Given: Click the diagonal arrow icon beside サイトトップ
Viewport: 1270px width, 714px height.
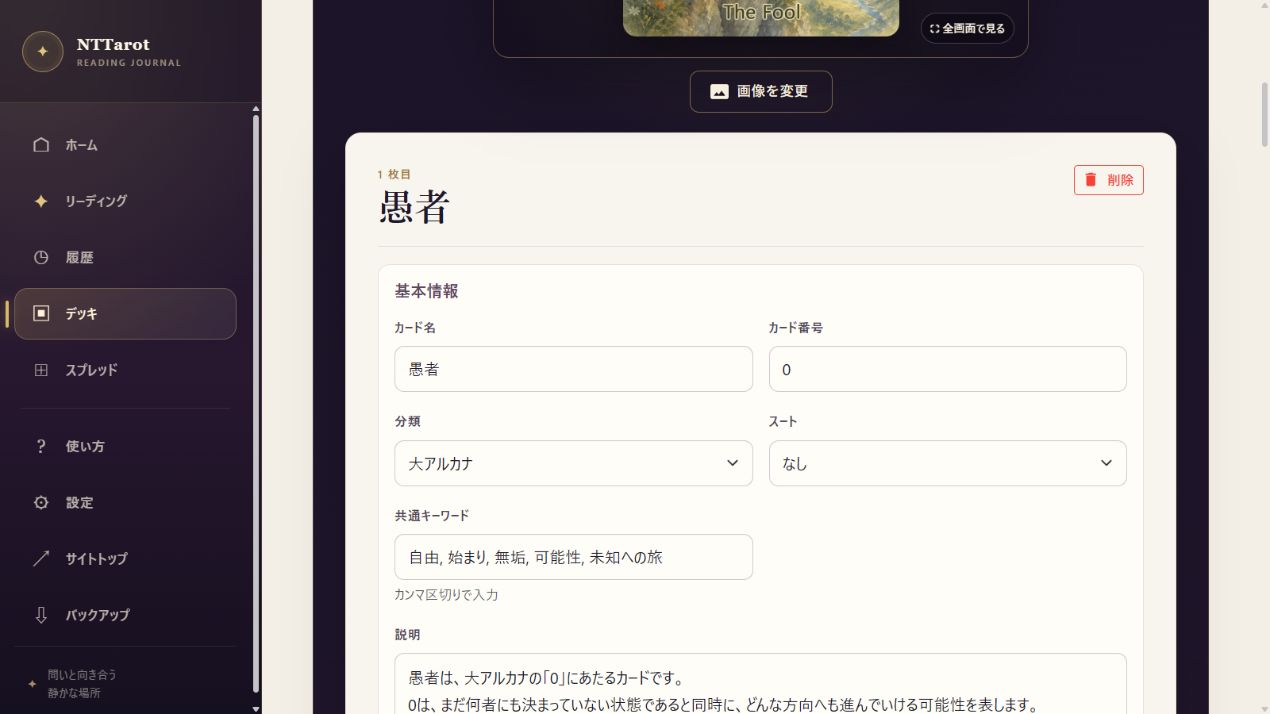Looking at the screenshot, I should tap(41, 559).
